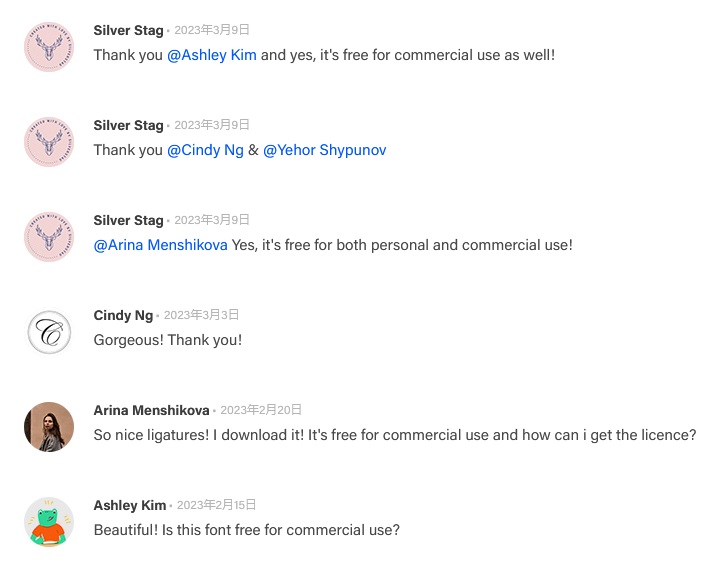Open Arina Menshikova's profile photo
This screenshot has height=568, width=728.
point(49,427)
